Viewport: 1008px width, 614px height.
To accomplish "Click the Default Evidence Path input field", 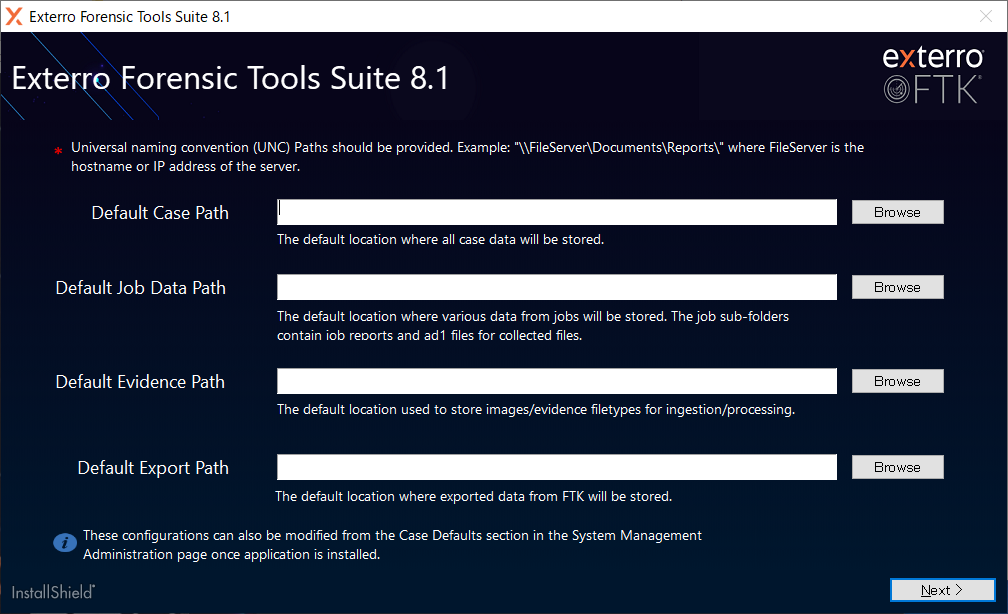I will pos(557,381).
